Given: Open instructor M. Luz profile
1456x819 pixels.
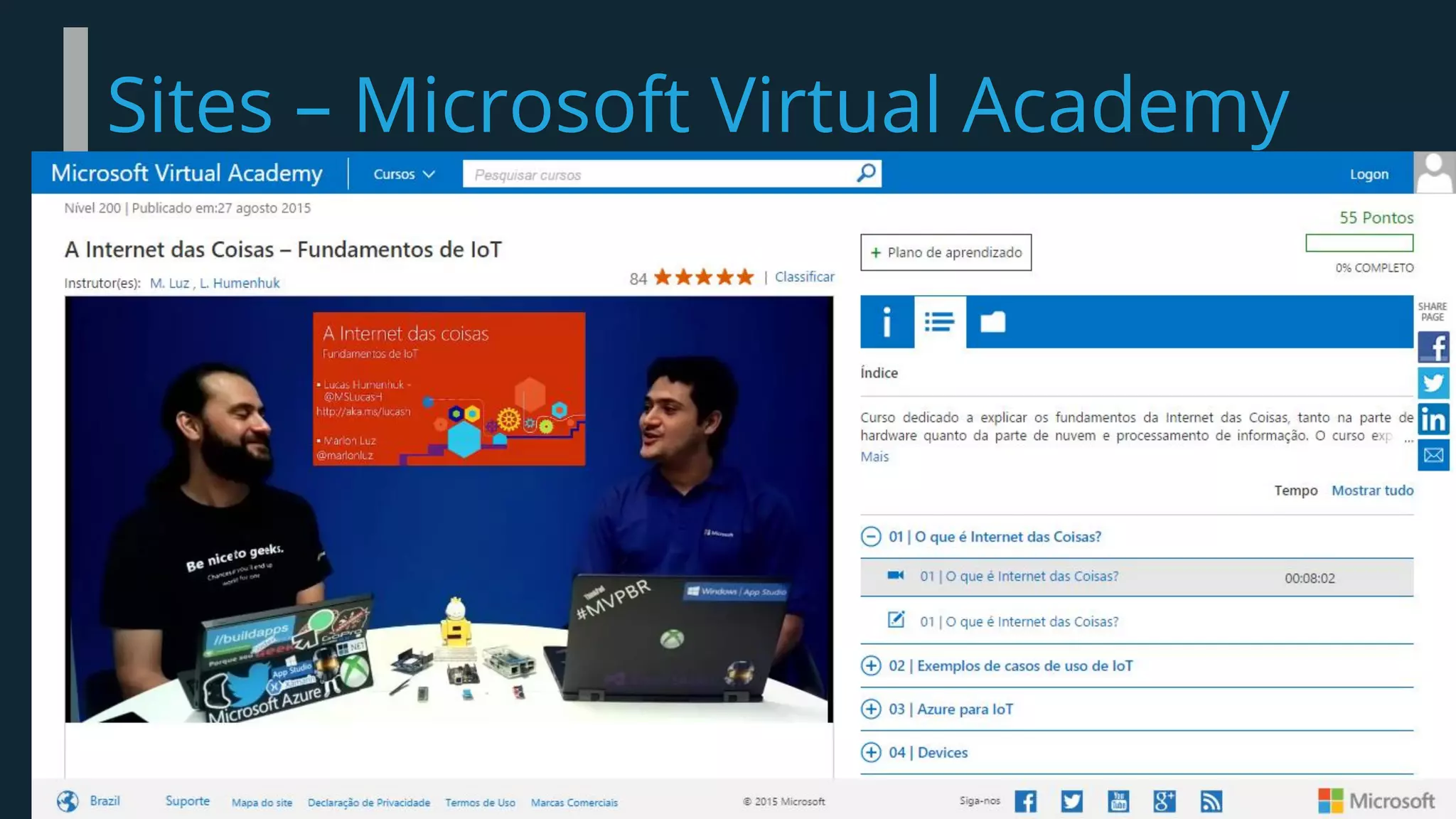Looking at the screenshot, I should [169, 283].
